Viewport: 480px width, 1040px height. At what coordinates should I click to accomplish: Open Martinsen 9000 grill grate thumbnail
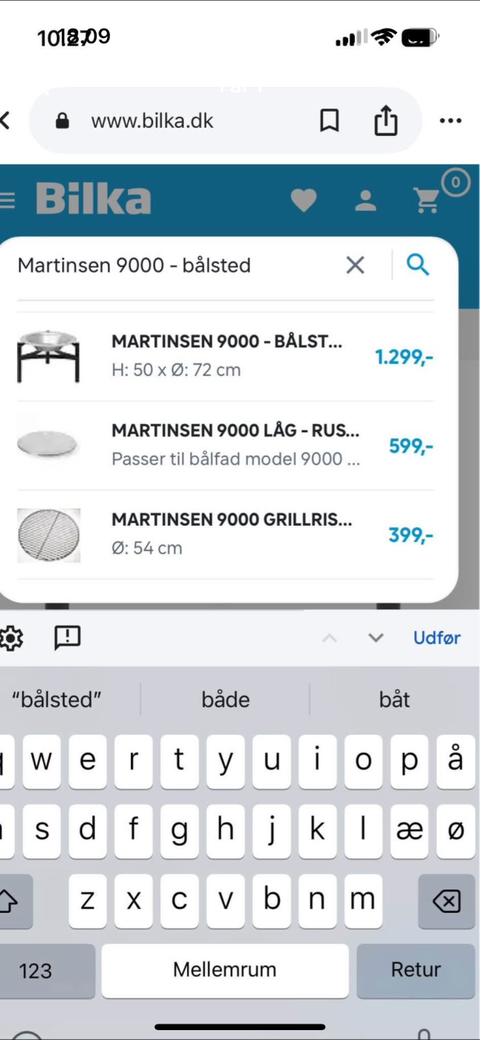point(48,535)
